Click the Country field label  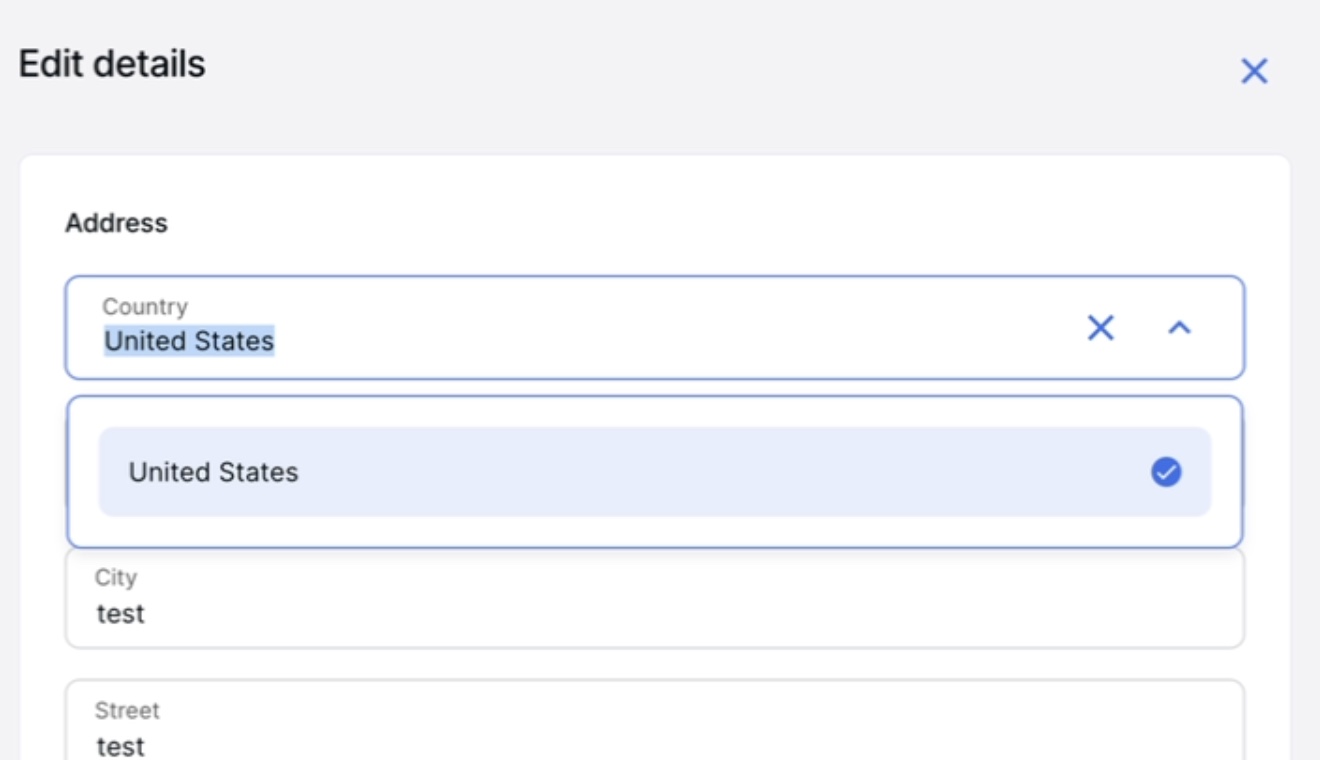click(145, 307)
